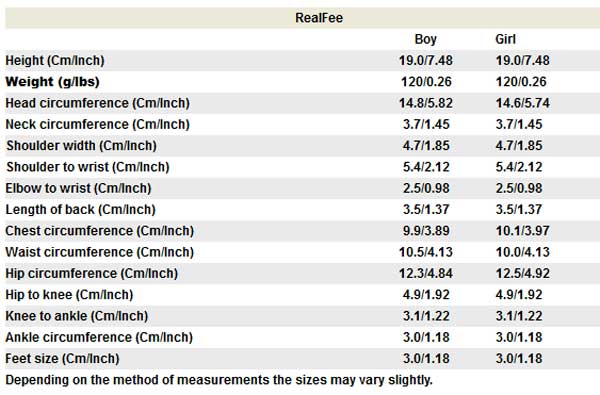This screenshot has width=600, height=395.
Task: Click the Hip to knee row label
Action: 69,295
